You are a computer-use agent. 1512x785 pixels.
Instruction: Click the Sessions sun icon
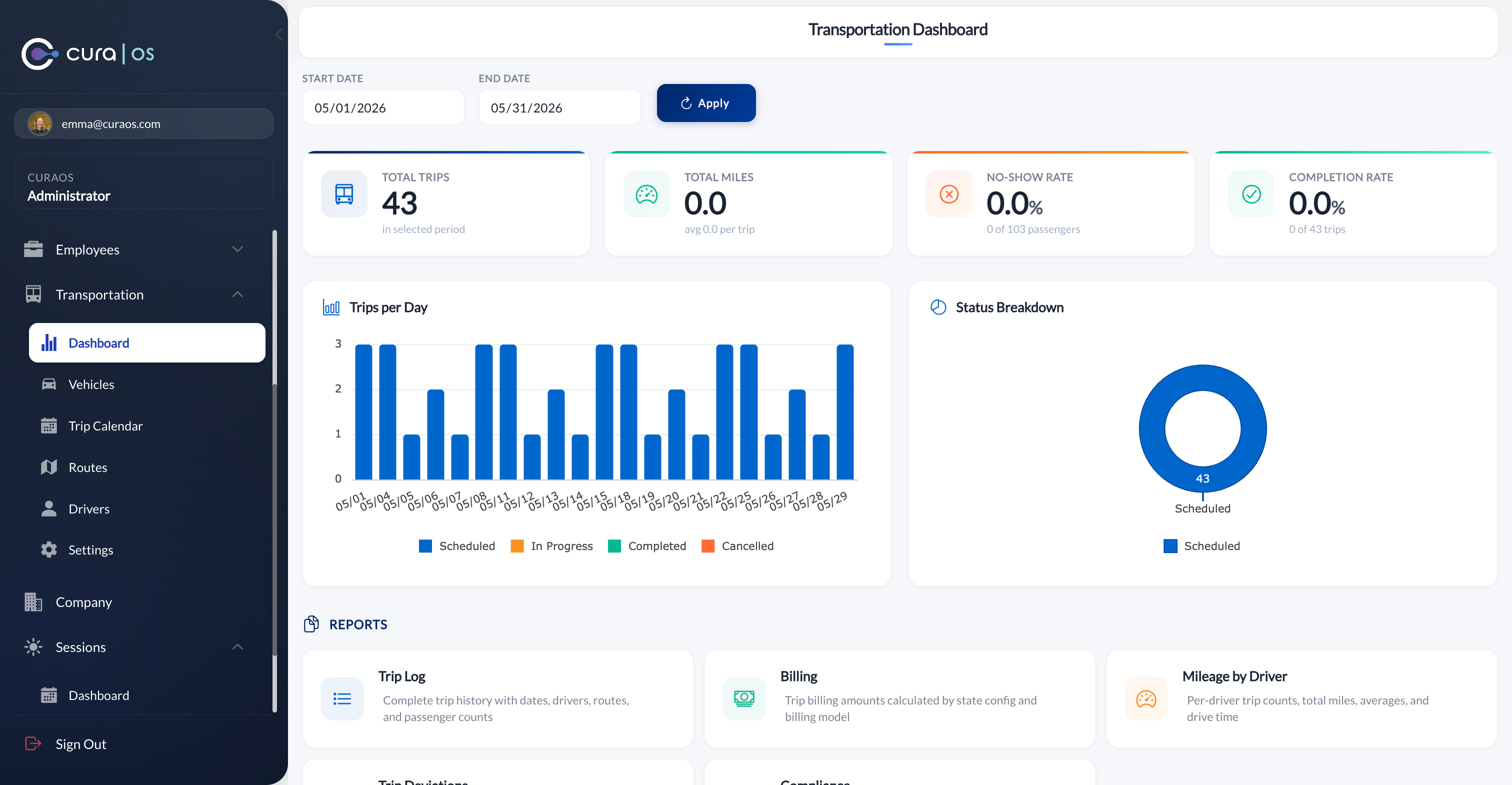(33, 647)
